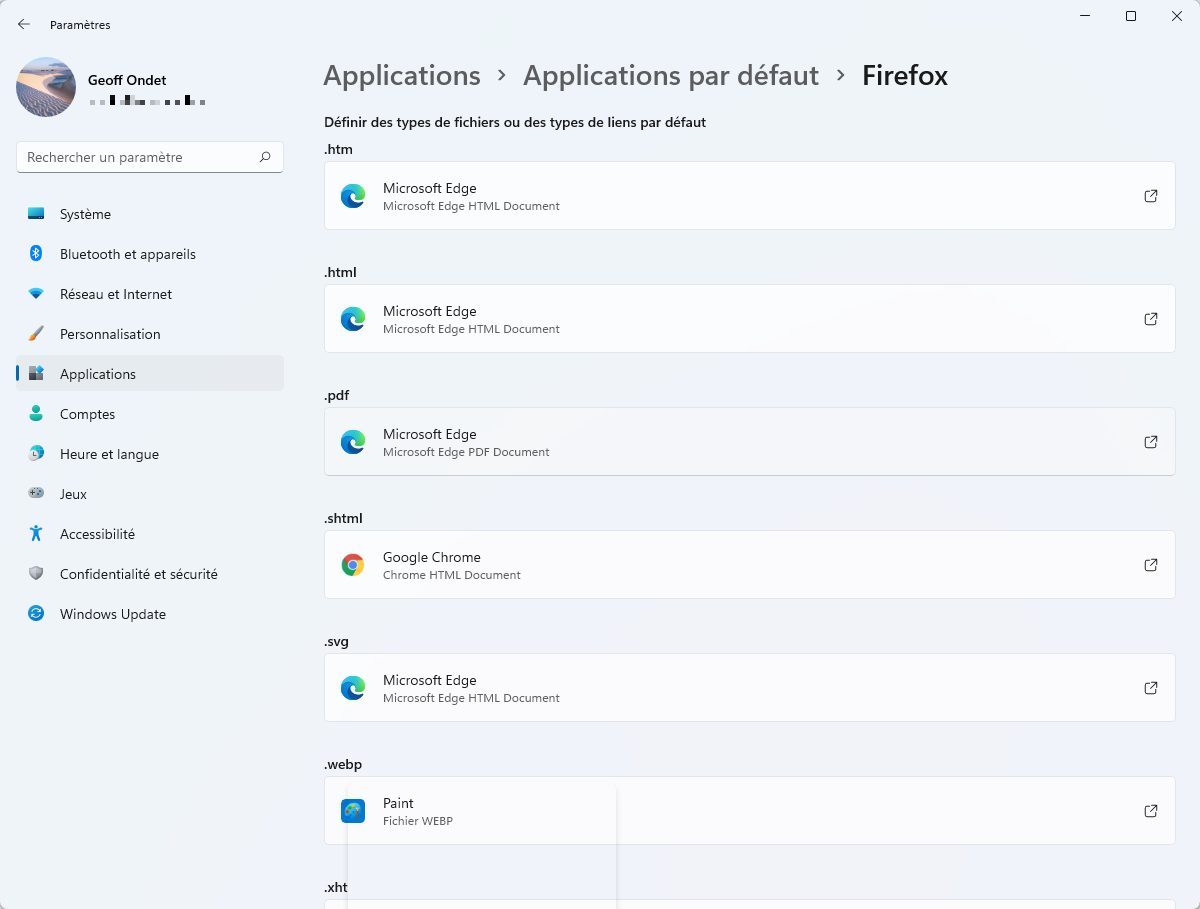Click the open-link icon in .svg row

click(1151, 688)
